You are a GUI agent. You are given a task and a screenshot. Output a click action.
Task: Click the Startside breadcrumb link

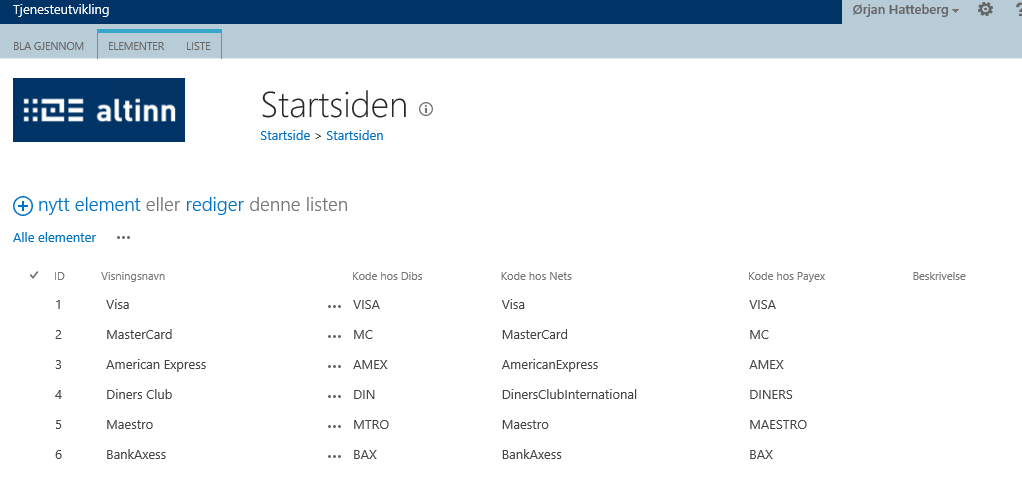284,136
